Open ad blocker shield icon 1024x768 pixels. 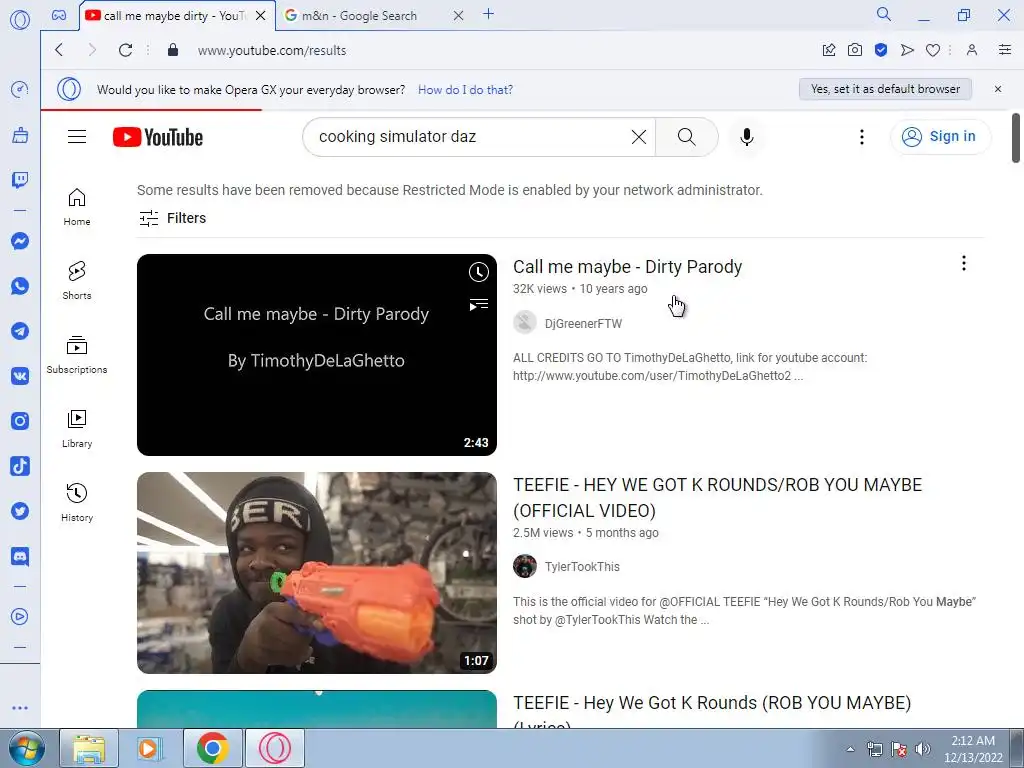[x=881, y=50]
